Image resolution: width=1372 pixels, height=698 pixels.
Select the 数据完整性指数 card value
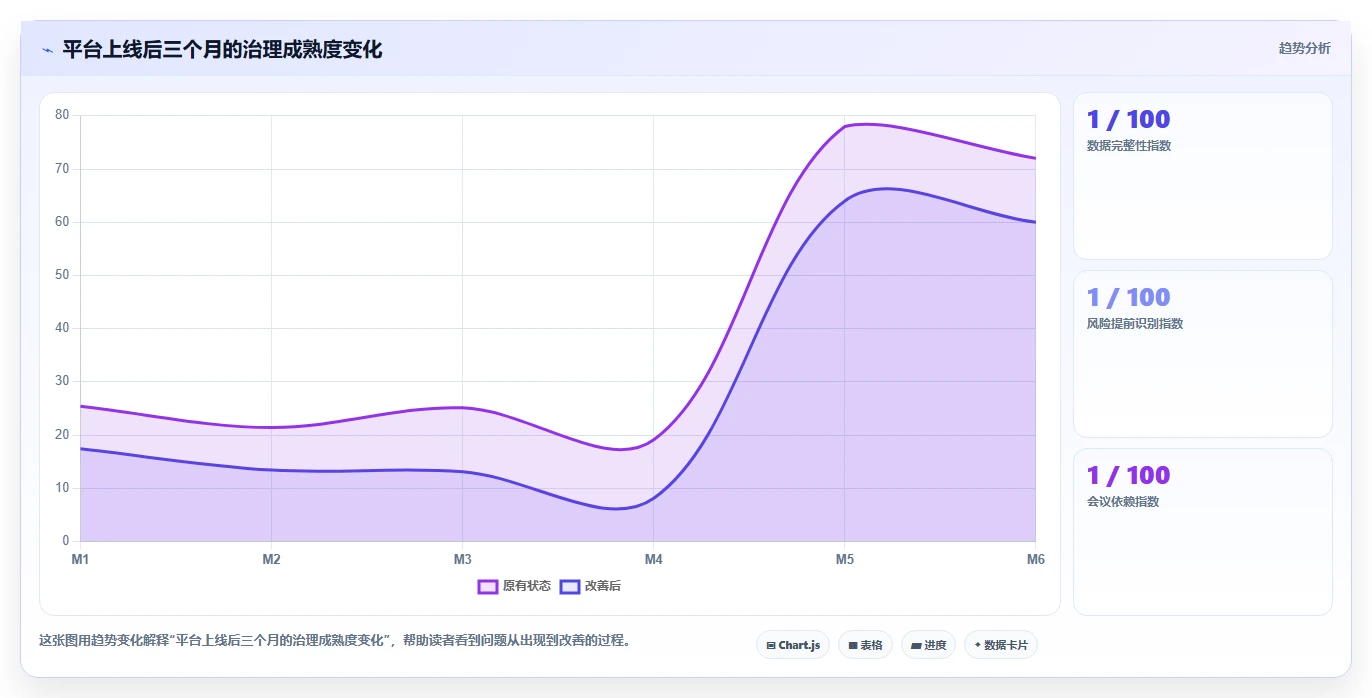[1128, 119]
